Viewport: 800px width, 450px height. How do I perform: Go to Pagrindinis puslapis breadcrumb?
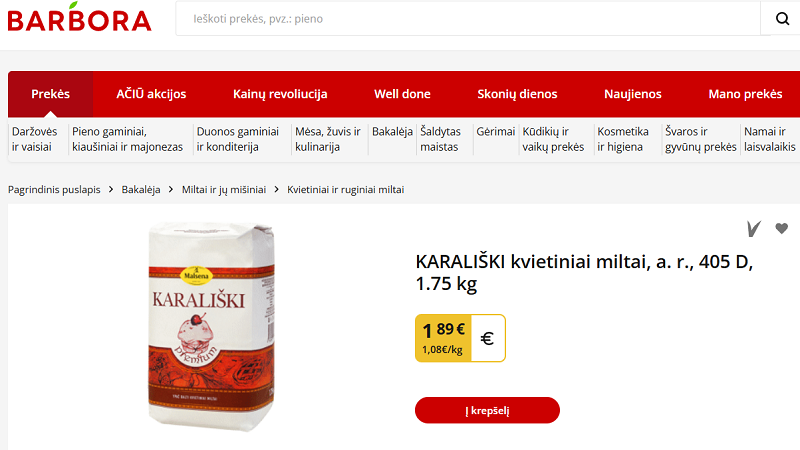(x=54, y=190)
